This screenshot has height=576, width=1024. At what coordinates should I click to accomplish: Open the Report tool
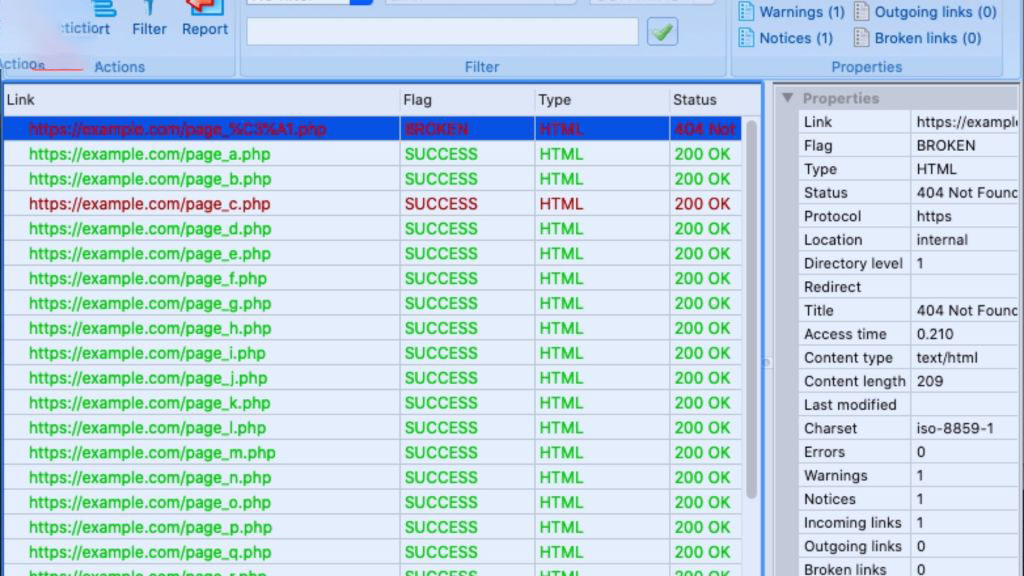(x=204, y=20)
